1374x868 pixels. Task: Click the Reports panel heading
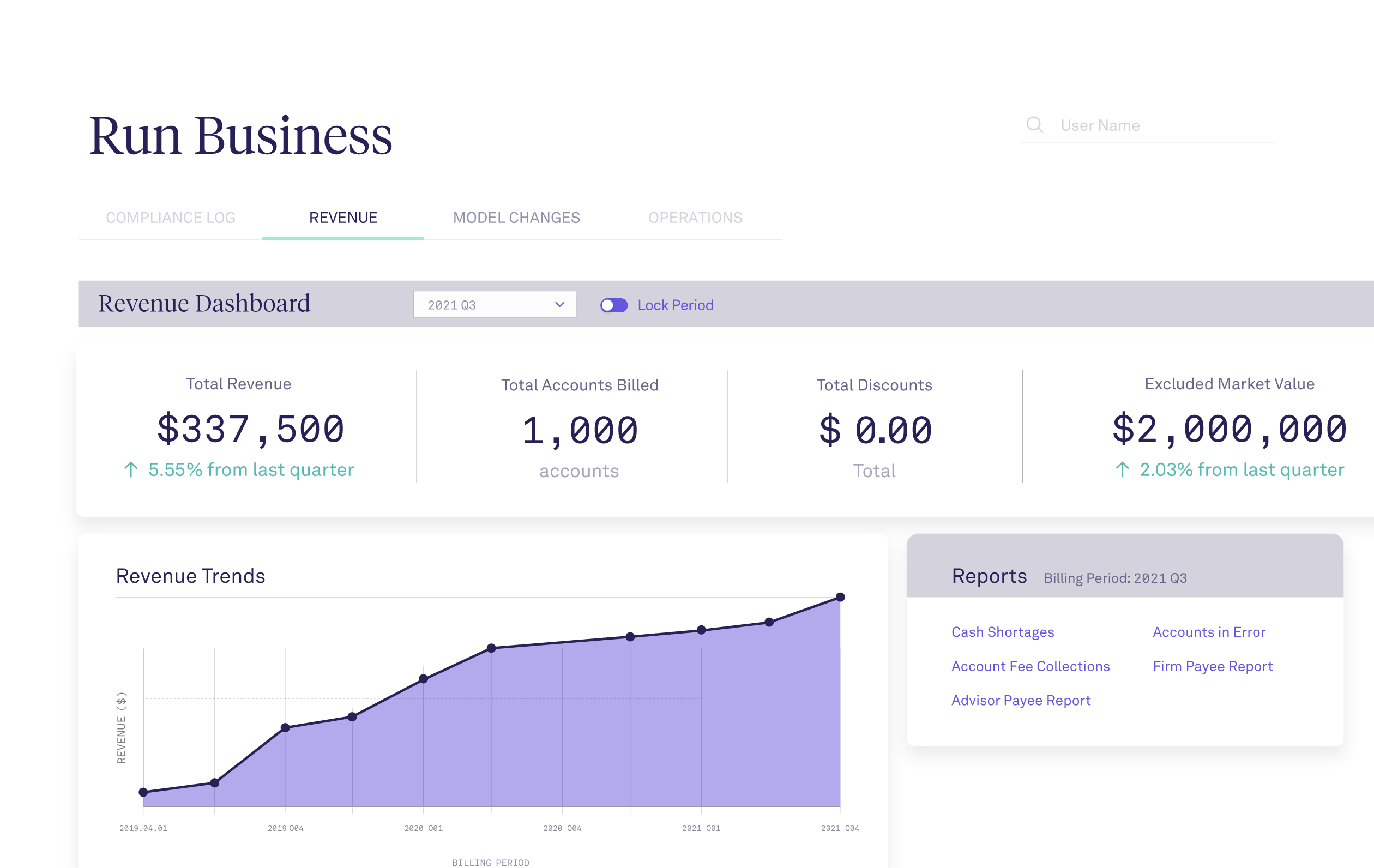point(989,576)
